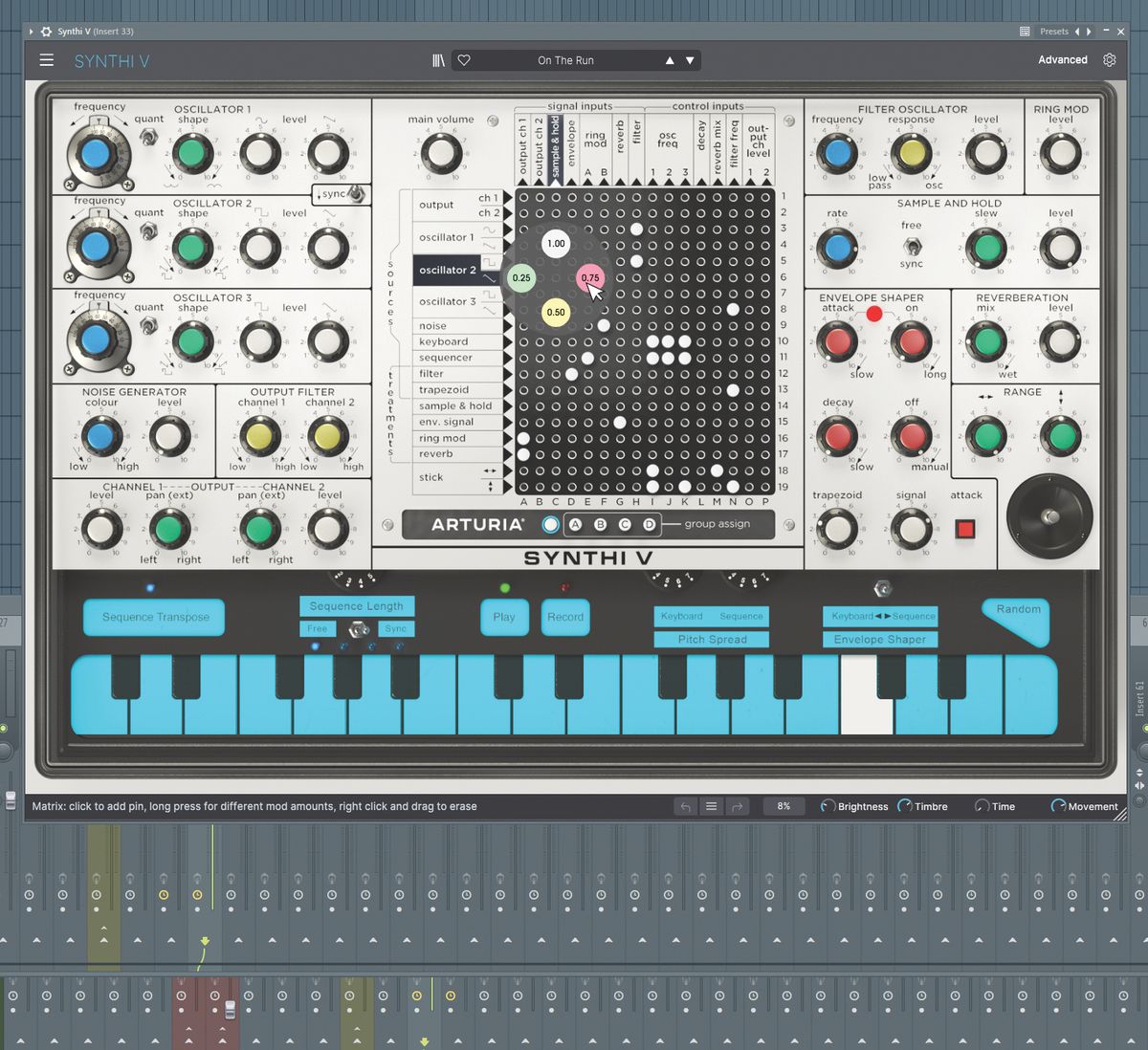Click Envelope Shaper red attack knob

pos(838,340)
